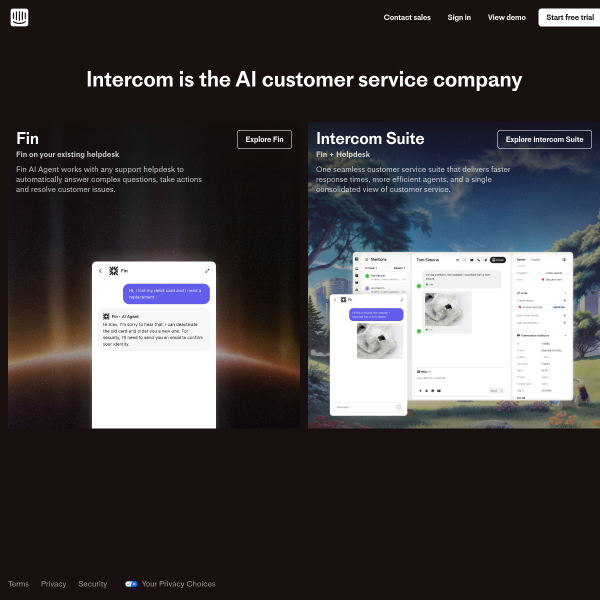
Task: Click the back chevron in the Suite card messenger
Action: 335,300
